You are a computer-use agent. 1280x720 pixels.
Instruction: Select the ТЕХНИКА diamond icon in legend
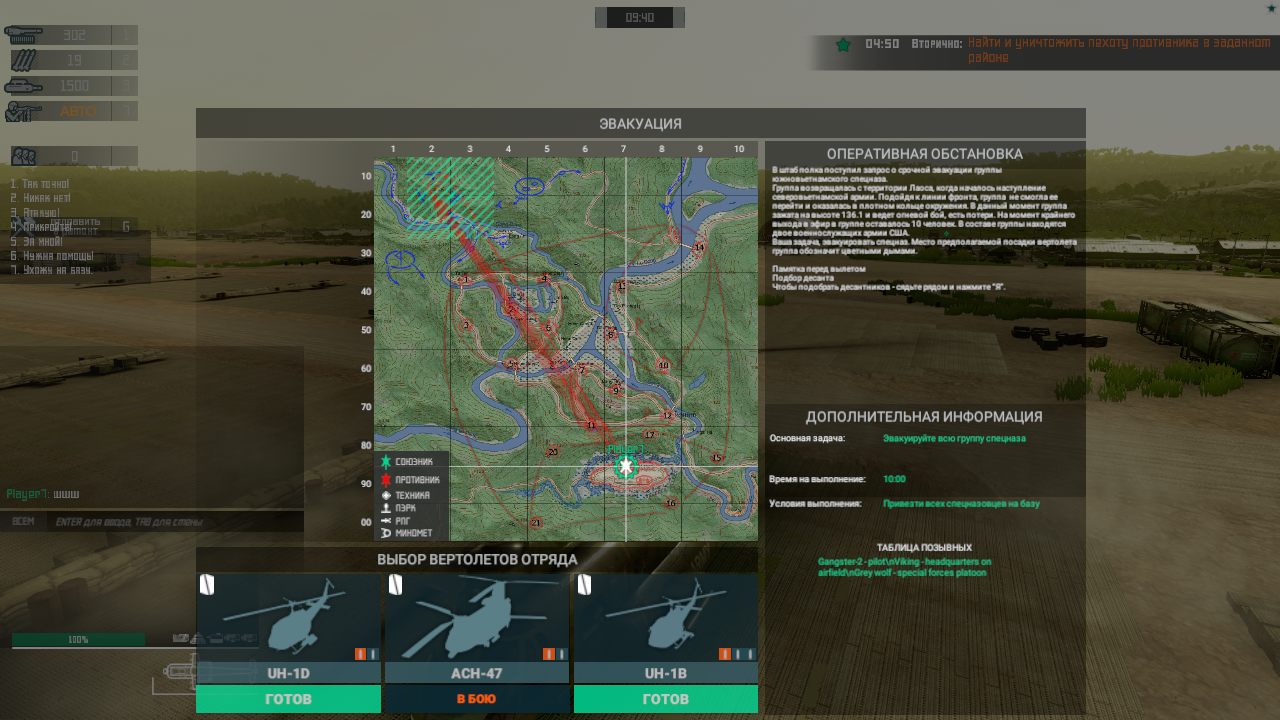[385, 495]
